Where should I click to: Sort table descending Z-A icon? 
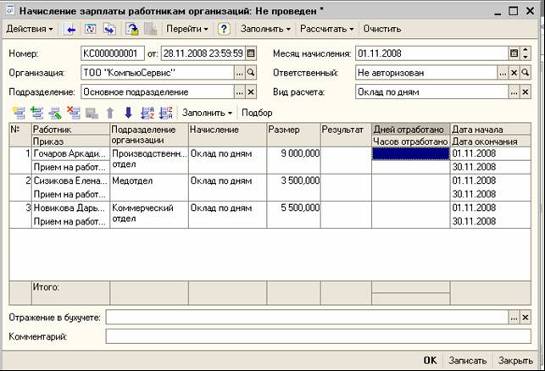pos(165,113)
